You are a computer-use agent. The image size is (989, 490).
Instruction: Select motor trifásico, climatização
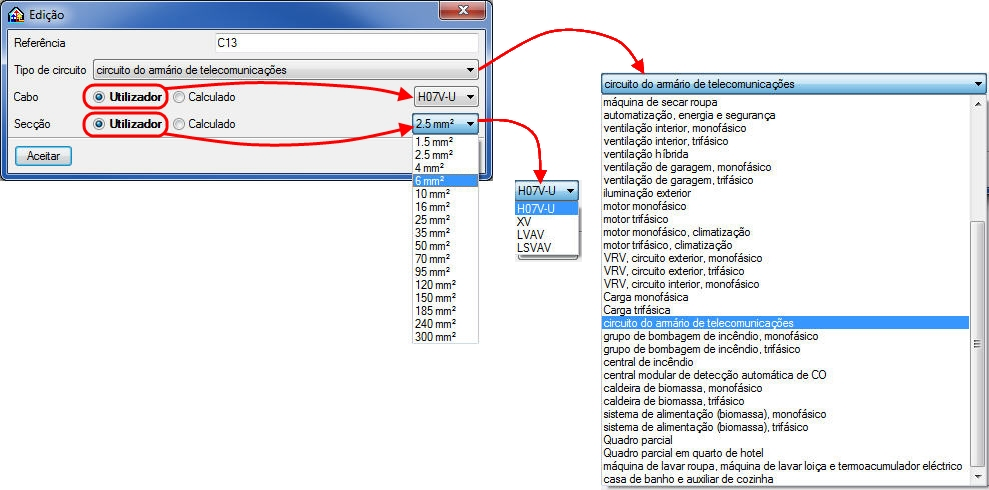(785, 245)
